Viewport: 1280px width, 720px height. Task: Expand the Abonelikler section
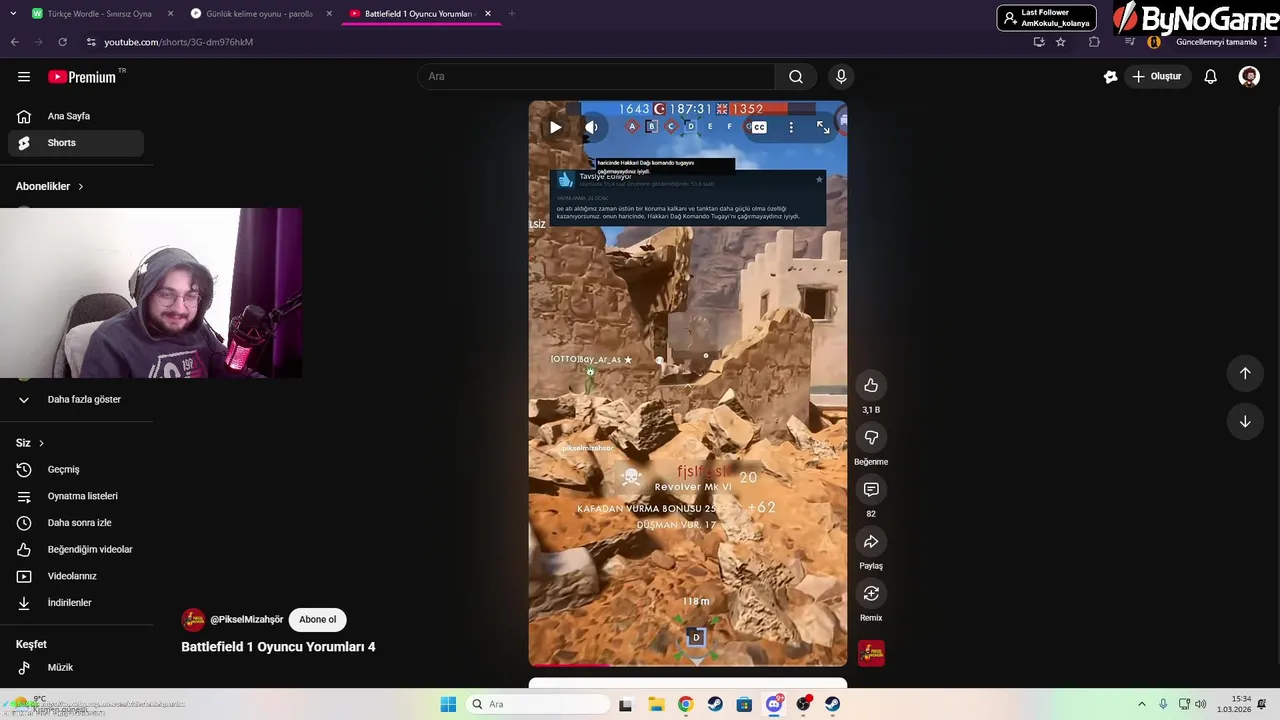click(x=50, y=187)
